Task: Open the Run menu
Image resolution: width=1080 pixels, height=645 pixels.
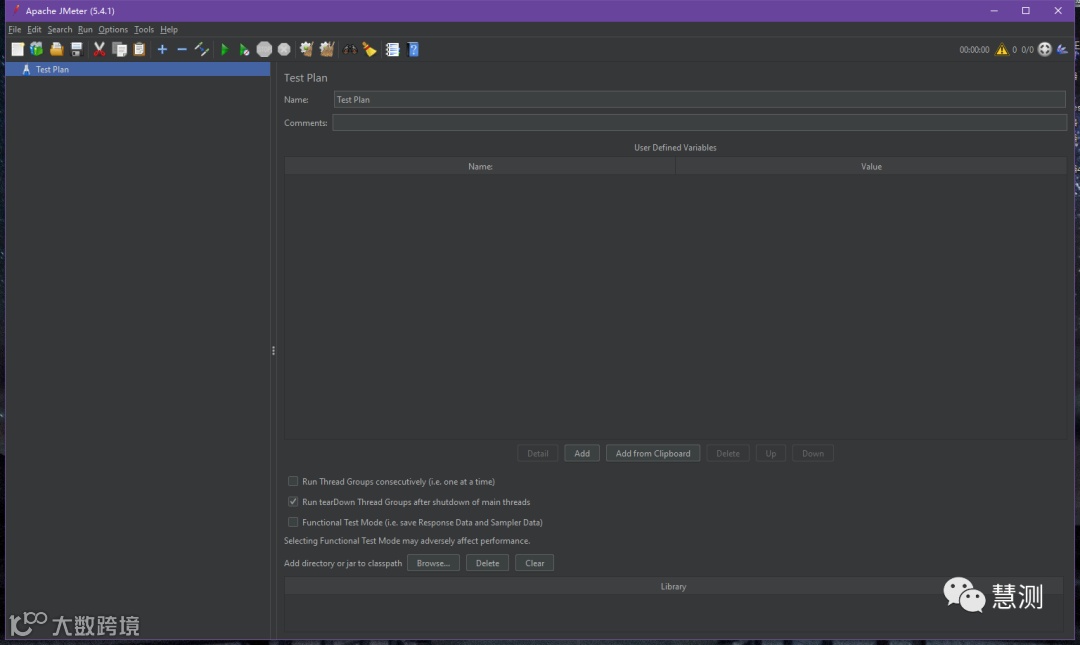Action: 85,30
